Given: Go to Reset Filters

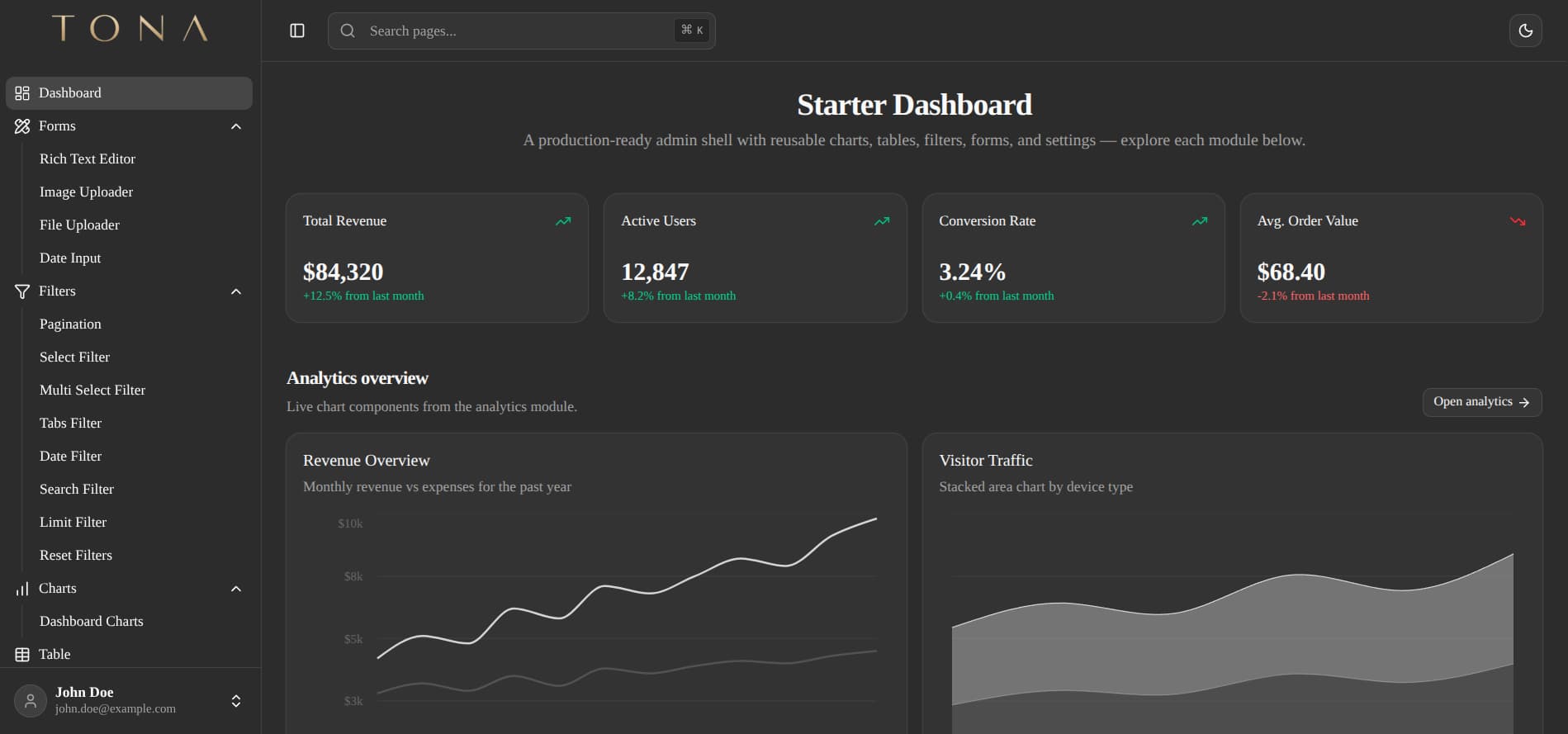Looking at the screenshot, I should pyautogui.click(x=76, y=555).
